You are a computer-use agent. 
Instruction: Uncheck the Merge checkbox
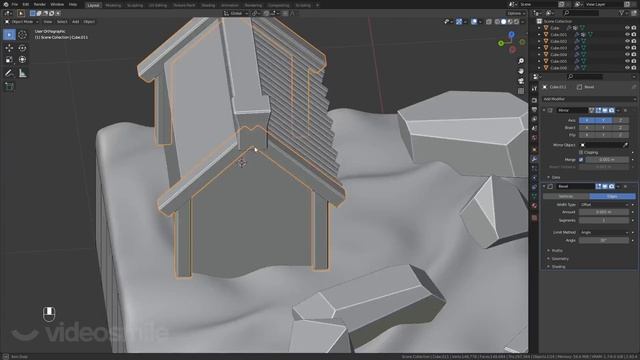581,160
